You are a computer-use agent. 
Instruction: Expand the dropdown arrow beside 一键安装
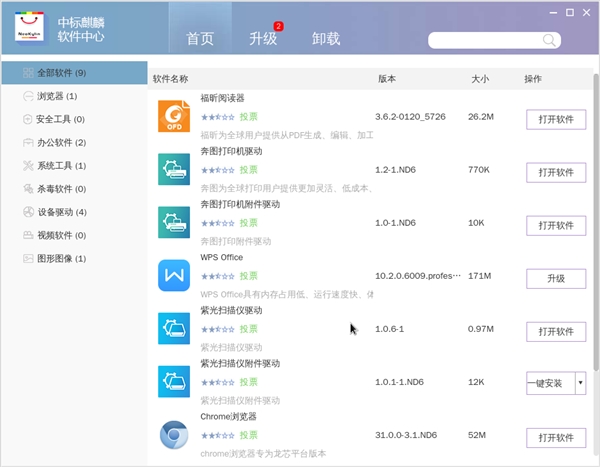(x=580, y=384)
